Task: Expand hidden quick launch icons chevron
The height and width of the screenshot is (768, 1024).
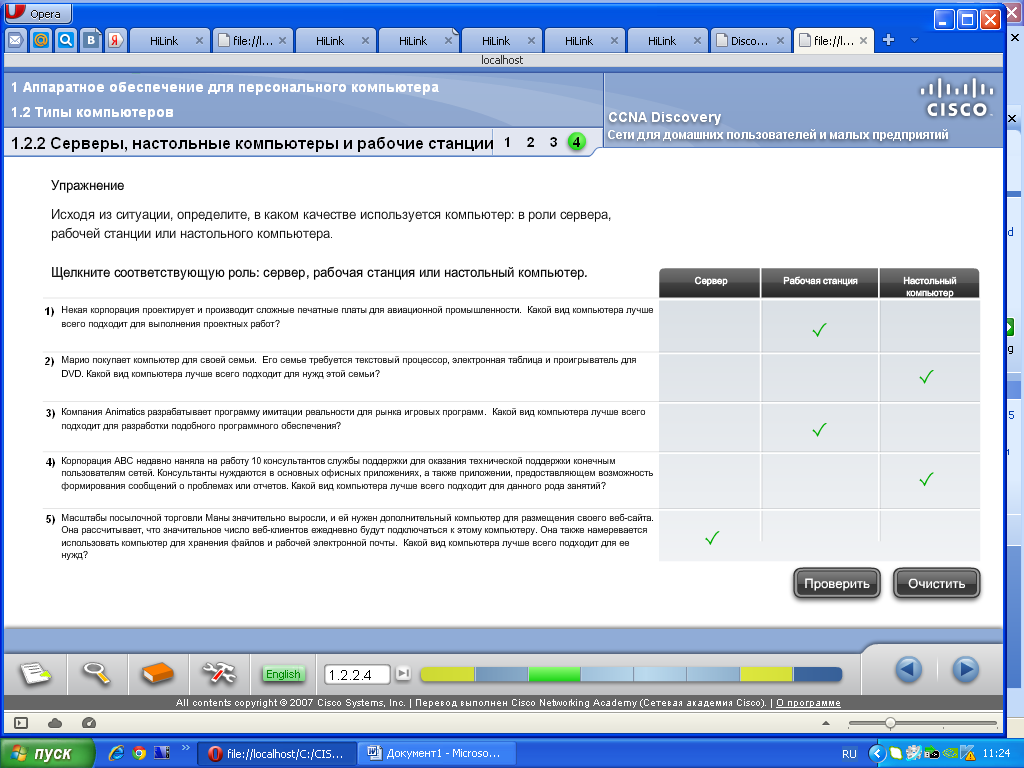Action: (x=185, y=748)
